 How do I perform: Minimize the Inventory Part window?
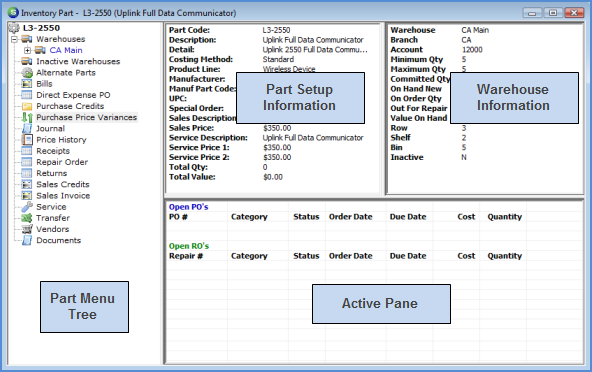532,13
